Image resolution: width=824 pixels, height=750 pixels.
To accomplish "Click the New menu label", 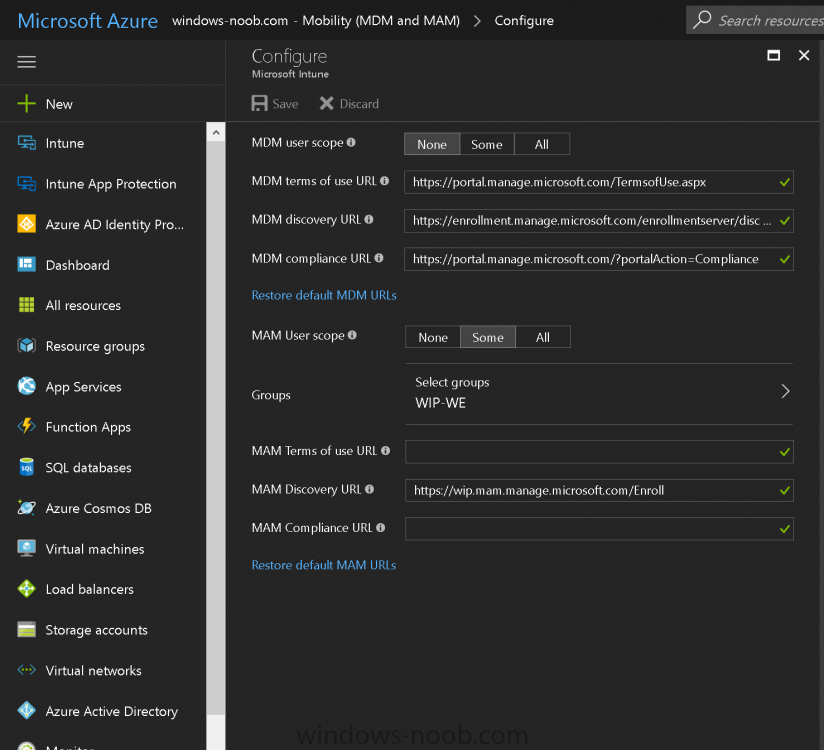I will pos(59,104).
